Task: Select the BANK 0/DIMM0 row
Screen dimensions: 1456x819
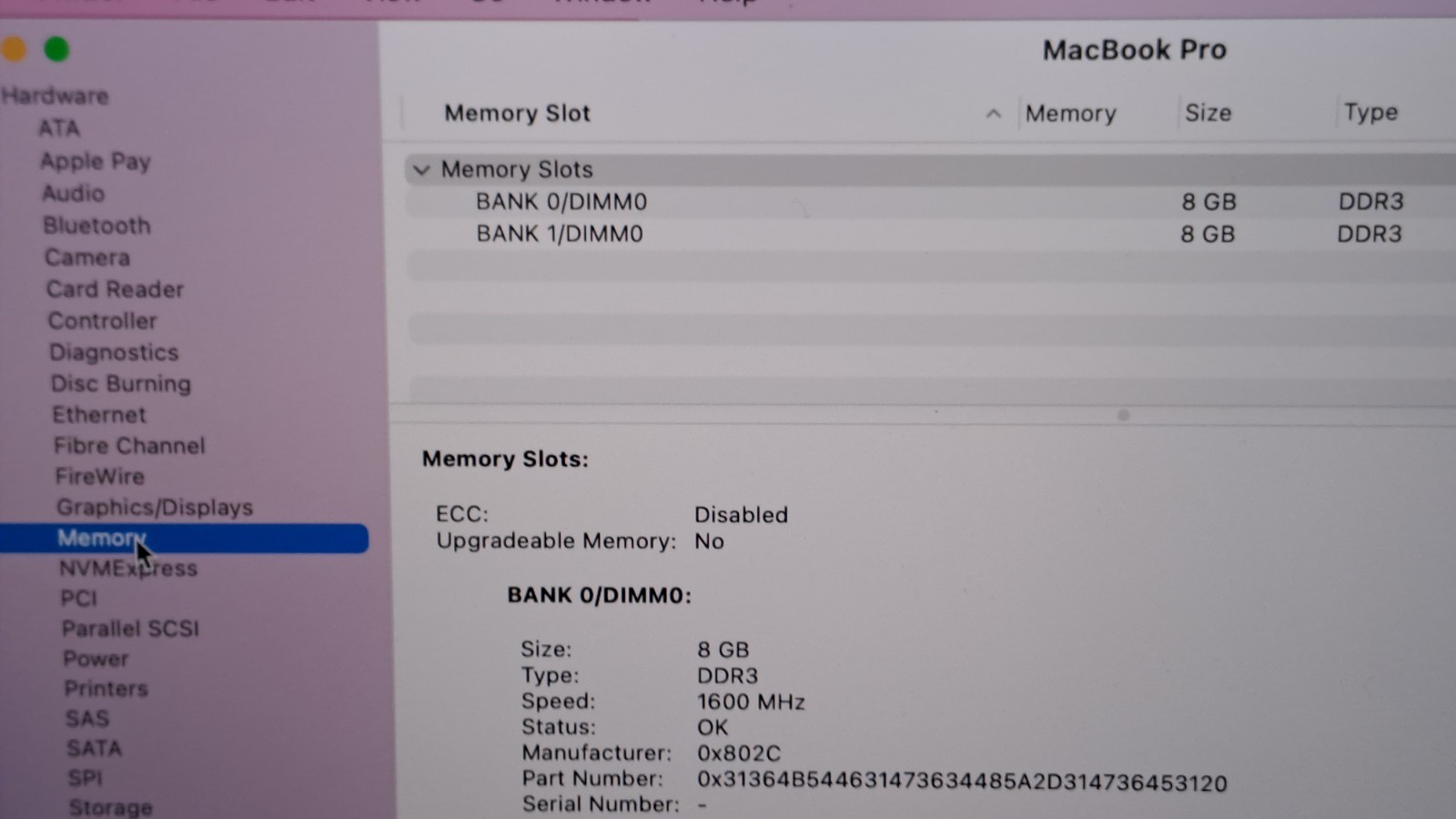Action: pos(930,202)
